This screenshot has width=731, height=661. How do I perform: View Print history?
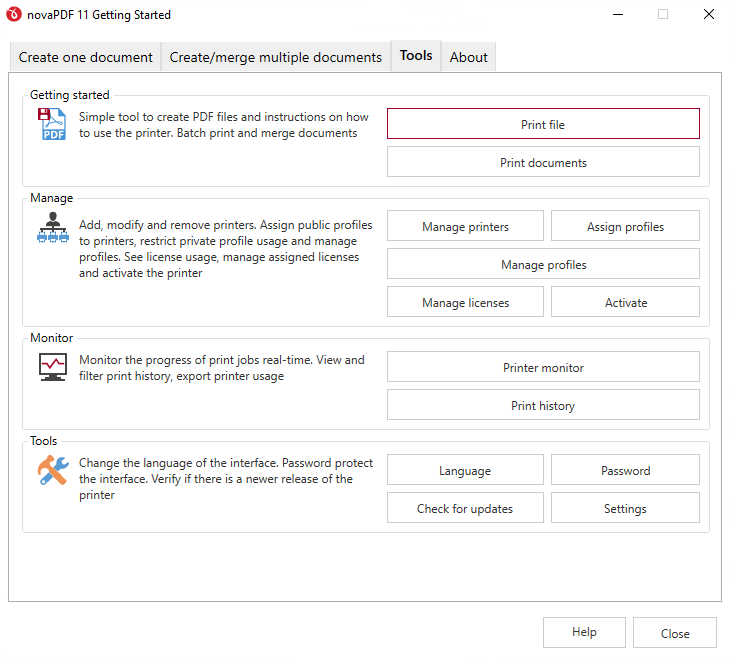[543, 405]
